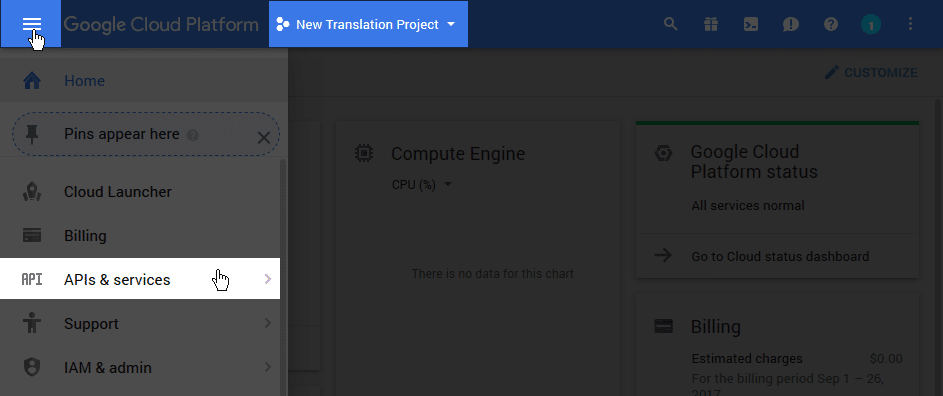
Task: Expand the APIs & services submenu arrow
Action: (268, 279)
